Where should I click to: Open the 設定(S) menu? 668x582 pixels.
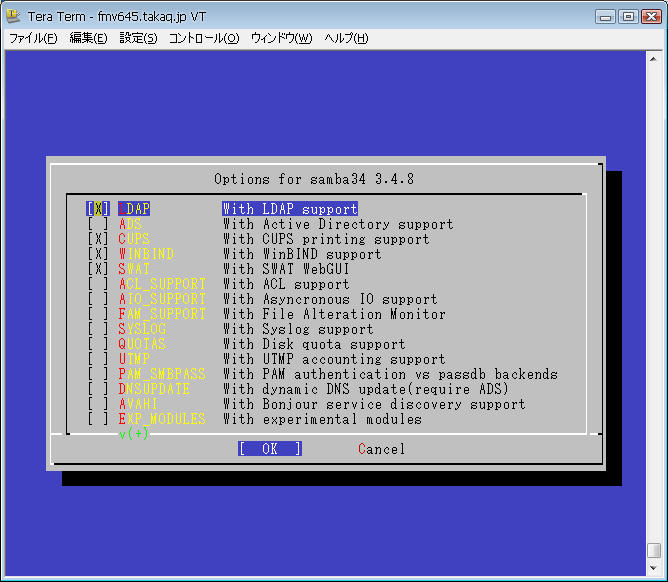coord(138,38)
